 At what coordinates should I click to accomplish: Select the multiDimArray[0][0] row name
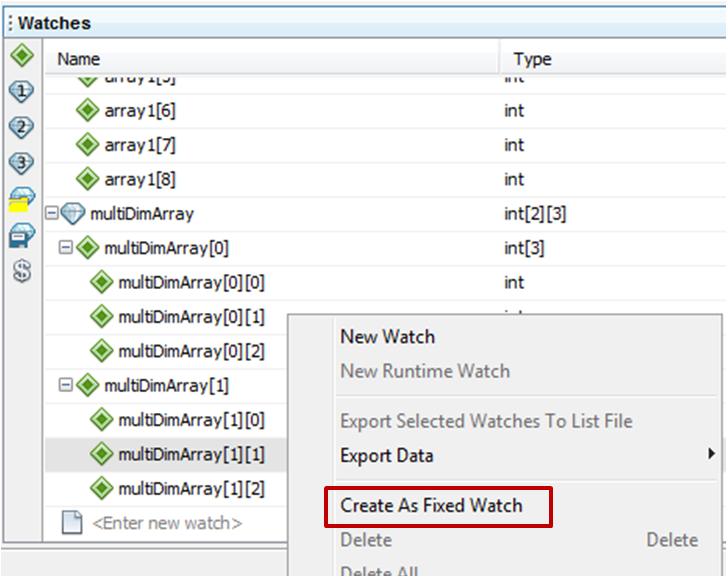[x=191, y=282]
